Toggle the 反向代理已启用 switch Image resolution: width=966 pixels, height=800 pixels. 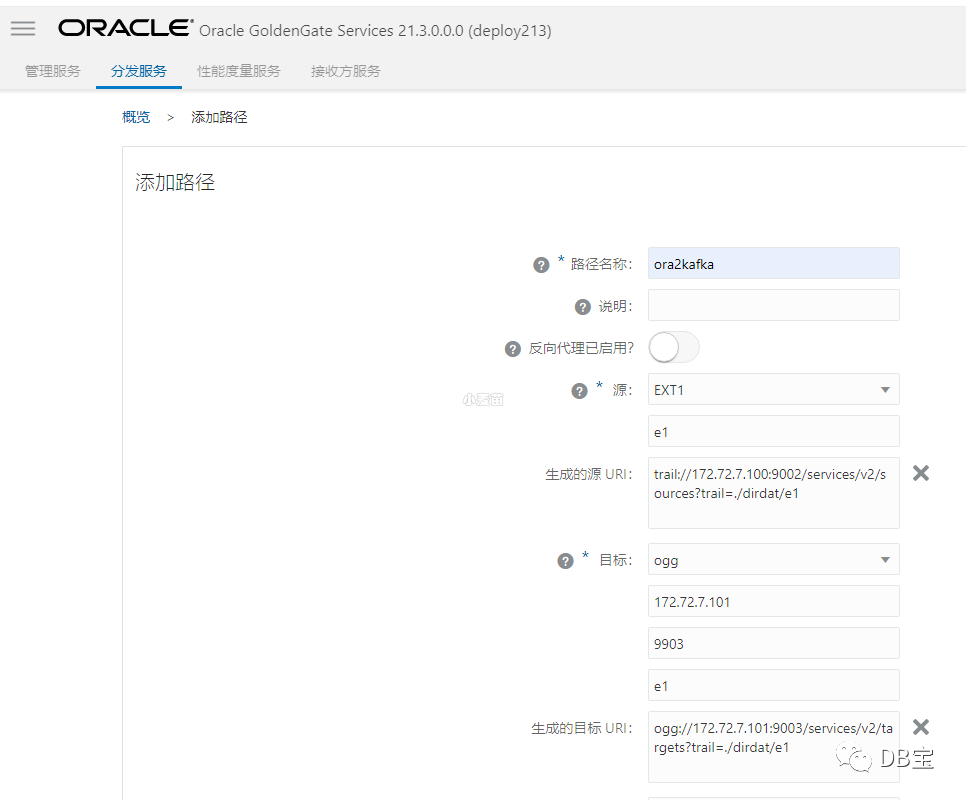(x=674, y=347)
